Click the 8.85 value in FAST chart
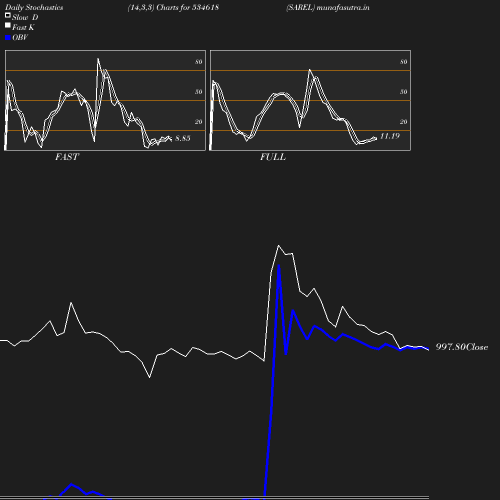The width and height of the screenshot is (500, 500). (183, 138)
